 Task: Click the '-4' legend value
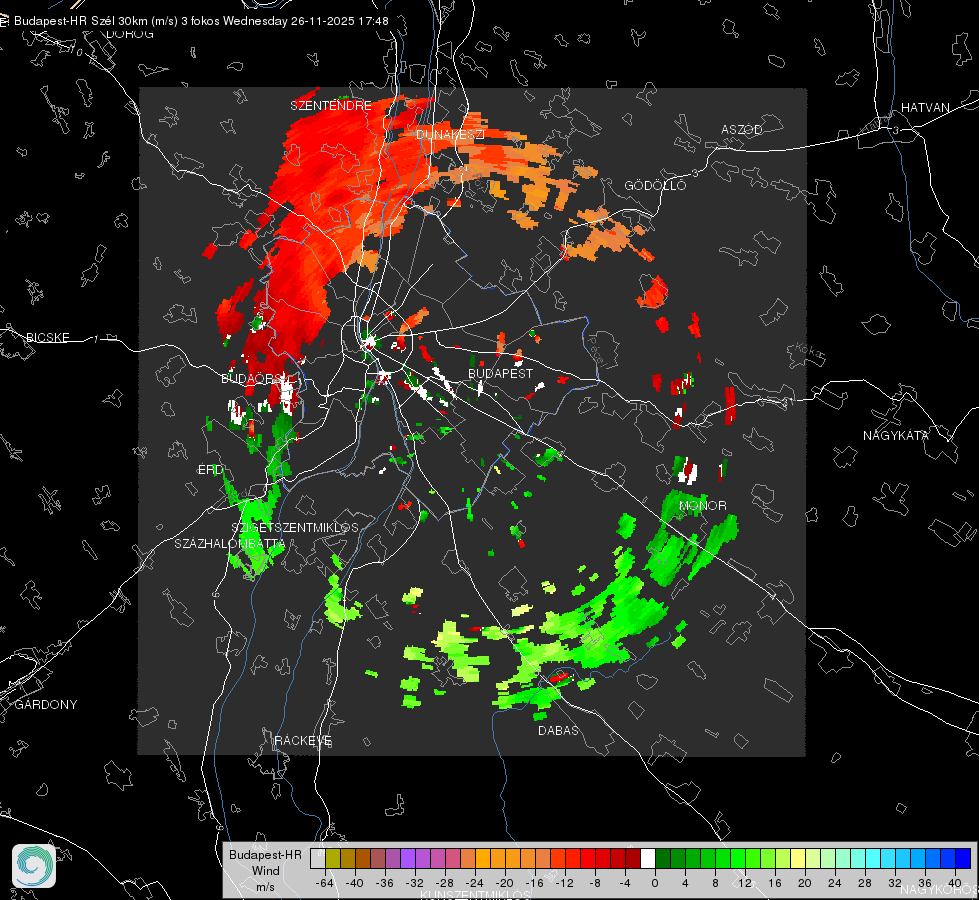coord(626,883)
